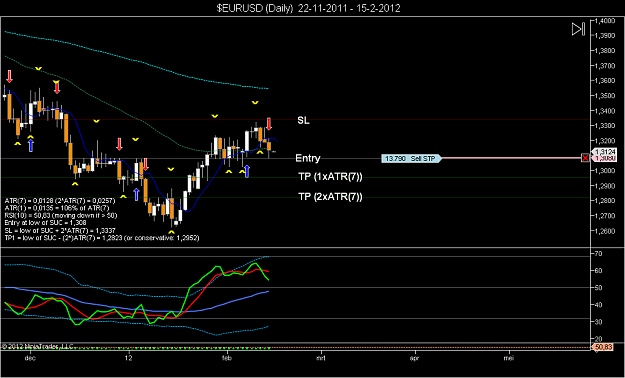Click the 'dec' date axis label
This screenshot has width=625, height=378.
[x=30, y=358]
